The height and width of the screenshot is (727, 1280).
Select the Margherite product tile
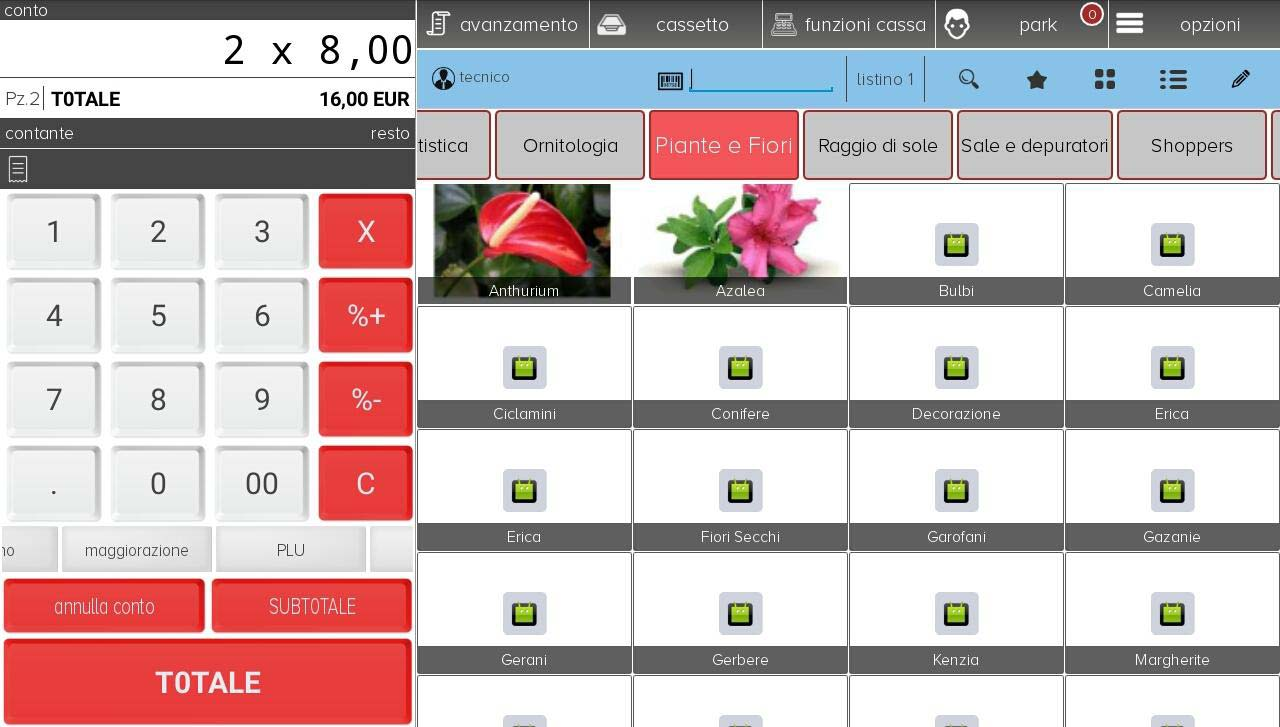click(1172, 613)
